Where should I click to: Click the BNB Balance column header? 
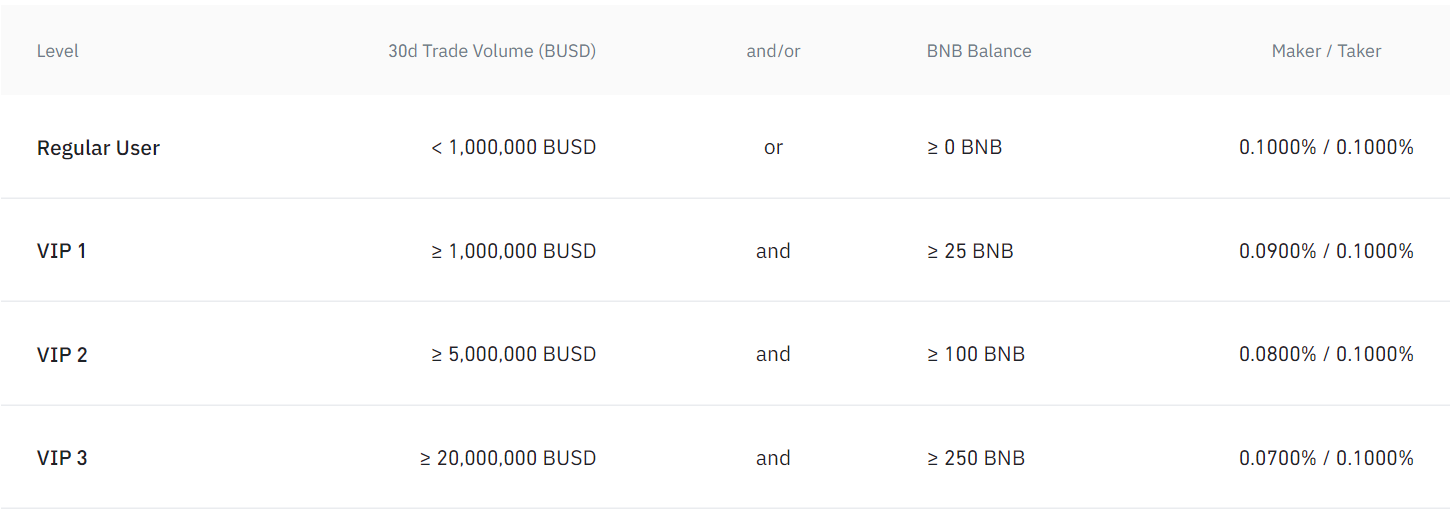pos(979,51)
